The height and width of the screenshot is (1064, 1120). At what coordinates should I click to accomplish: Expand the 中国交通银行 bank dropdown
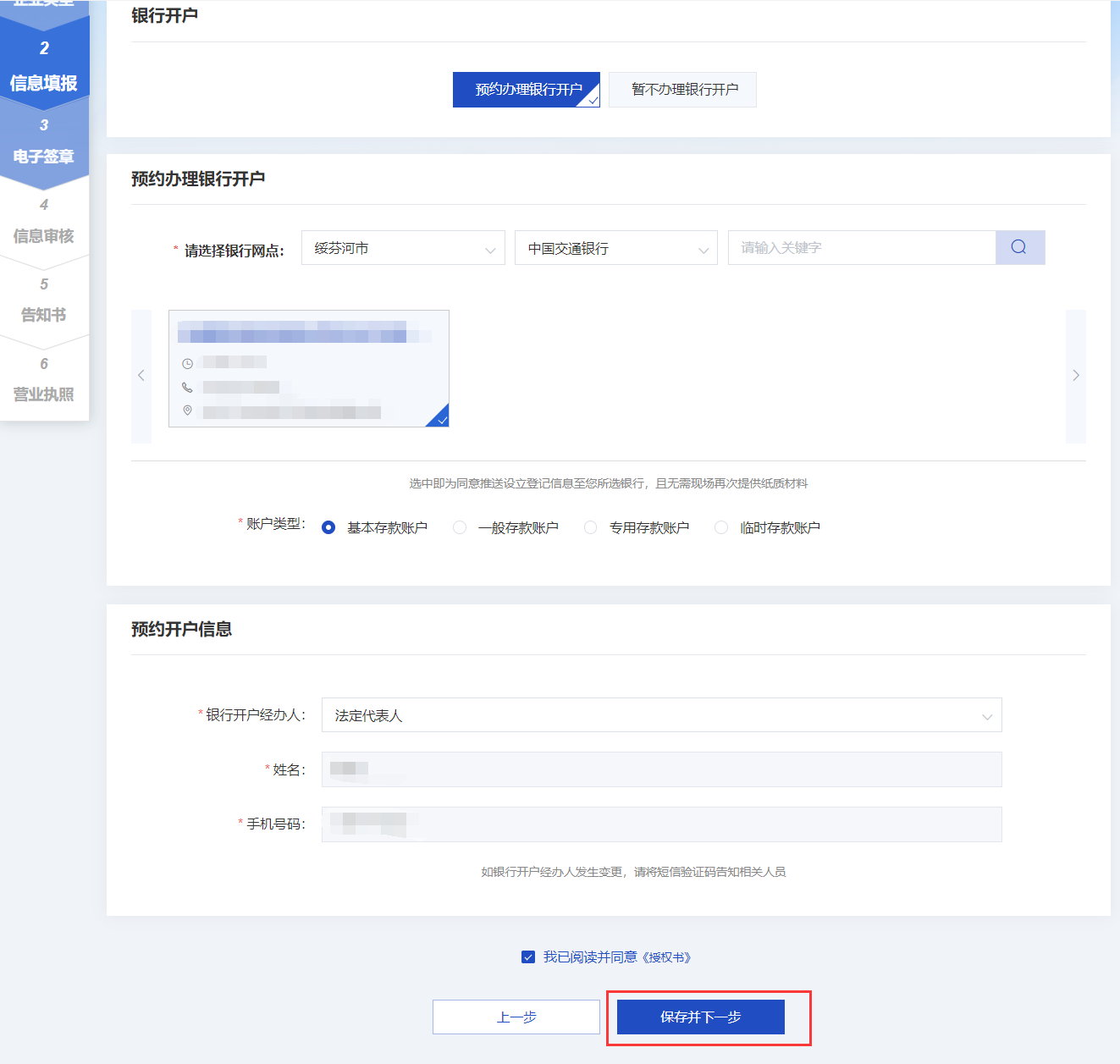pyautogui.click(x=615, y=248)
